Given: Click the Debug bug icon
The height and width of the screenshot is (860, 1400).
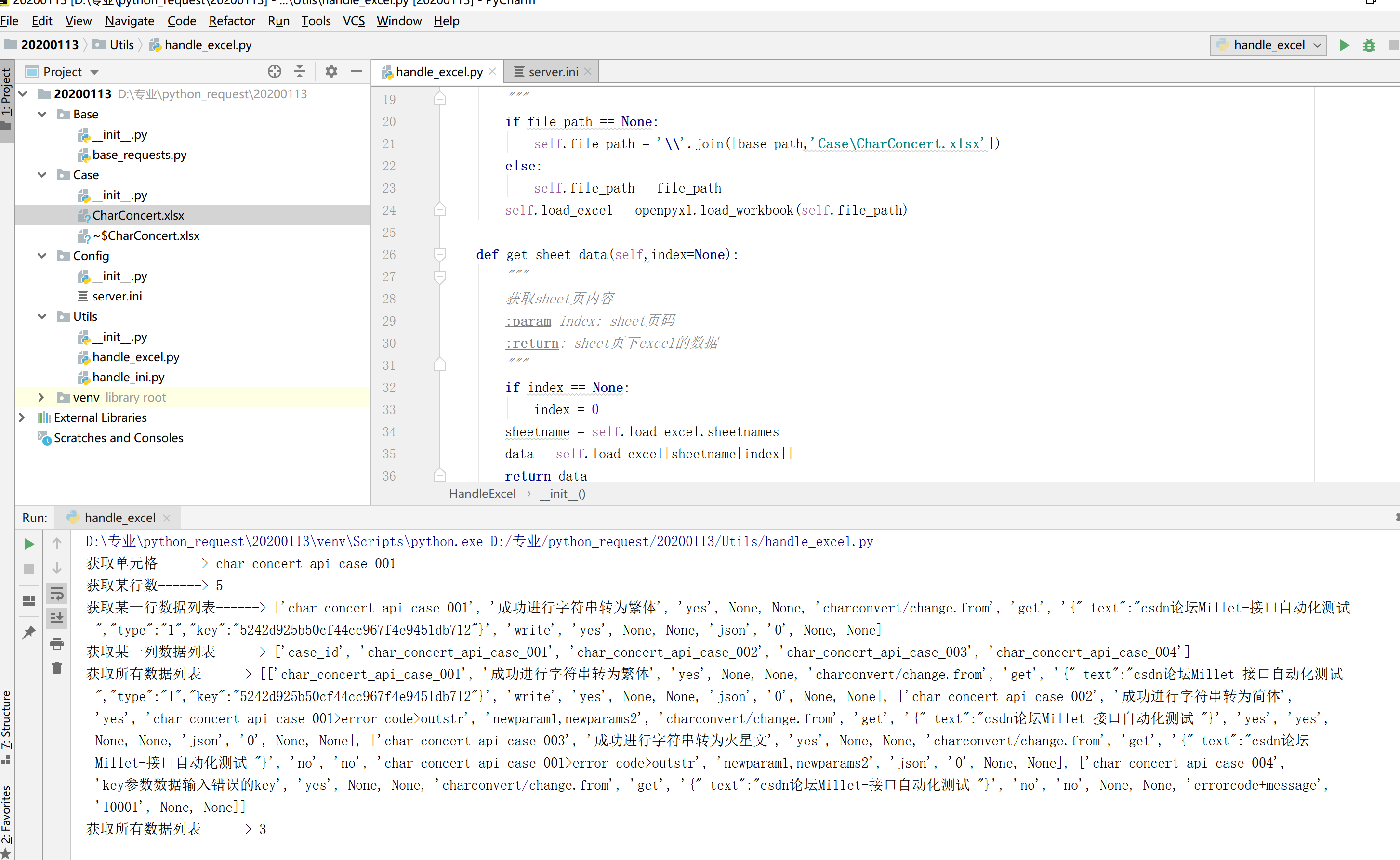Looking at the screenshot, I should pyautogui.click(x=1369, y=45).
